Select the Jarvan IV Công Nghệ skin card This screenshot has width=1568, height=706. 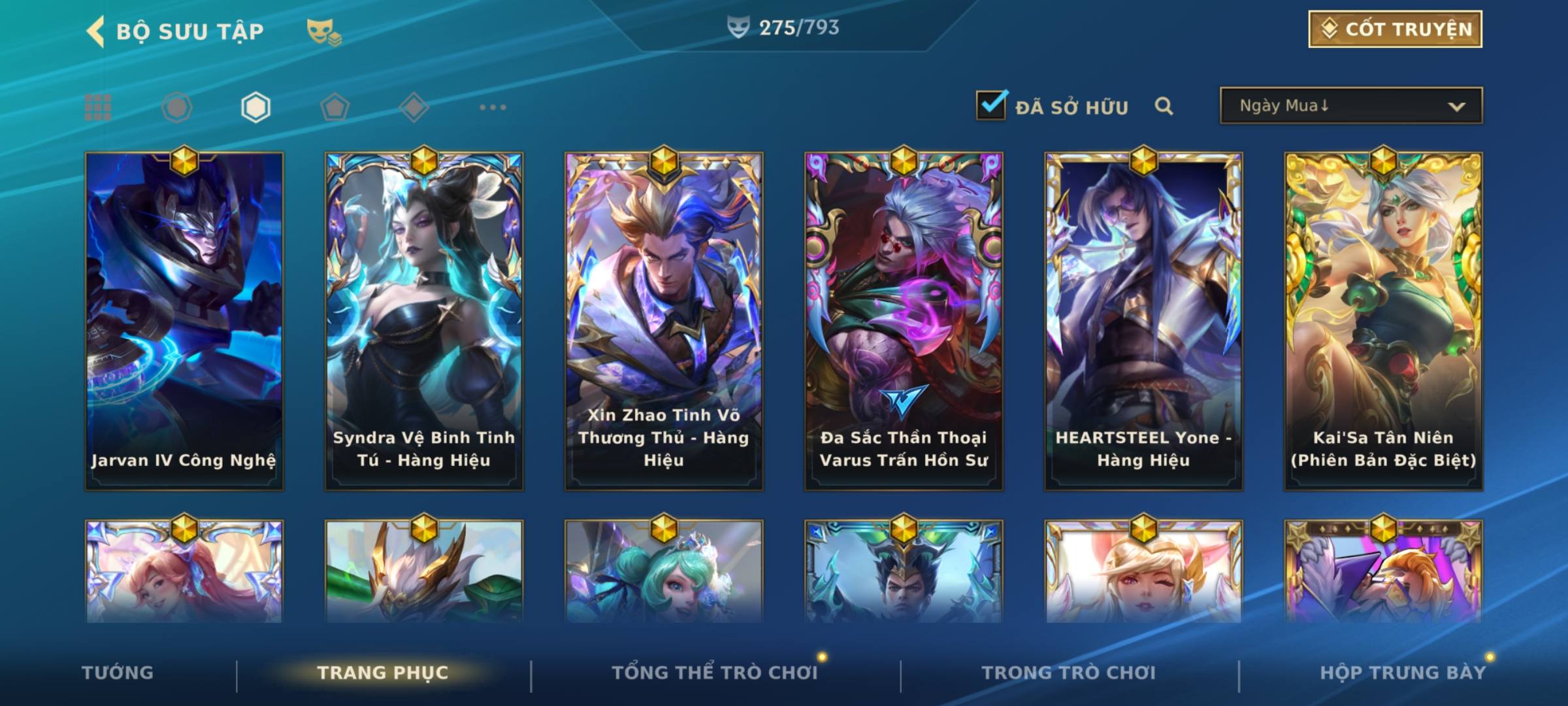click(x=184, y=320)
